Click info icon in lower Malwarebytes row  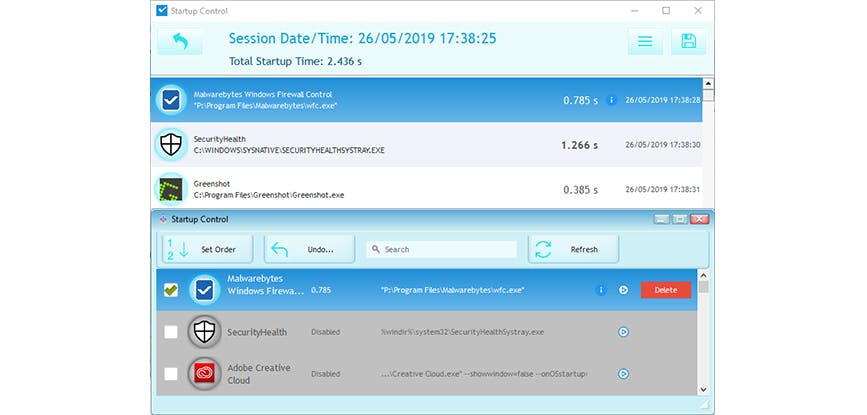pyautogui.click(x=601, y=290)
